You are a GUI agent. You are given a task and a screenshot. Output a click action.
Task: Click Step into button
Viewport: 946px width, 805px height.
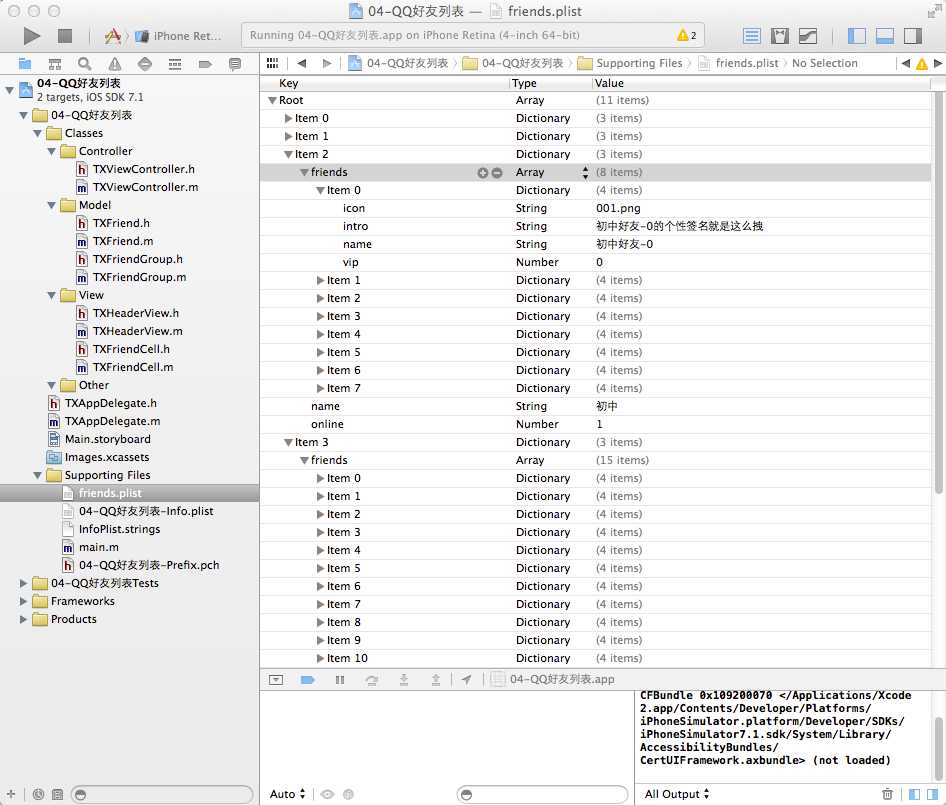[x=404, y=680]
